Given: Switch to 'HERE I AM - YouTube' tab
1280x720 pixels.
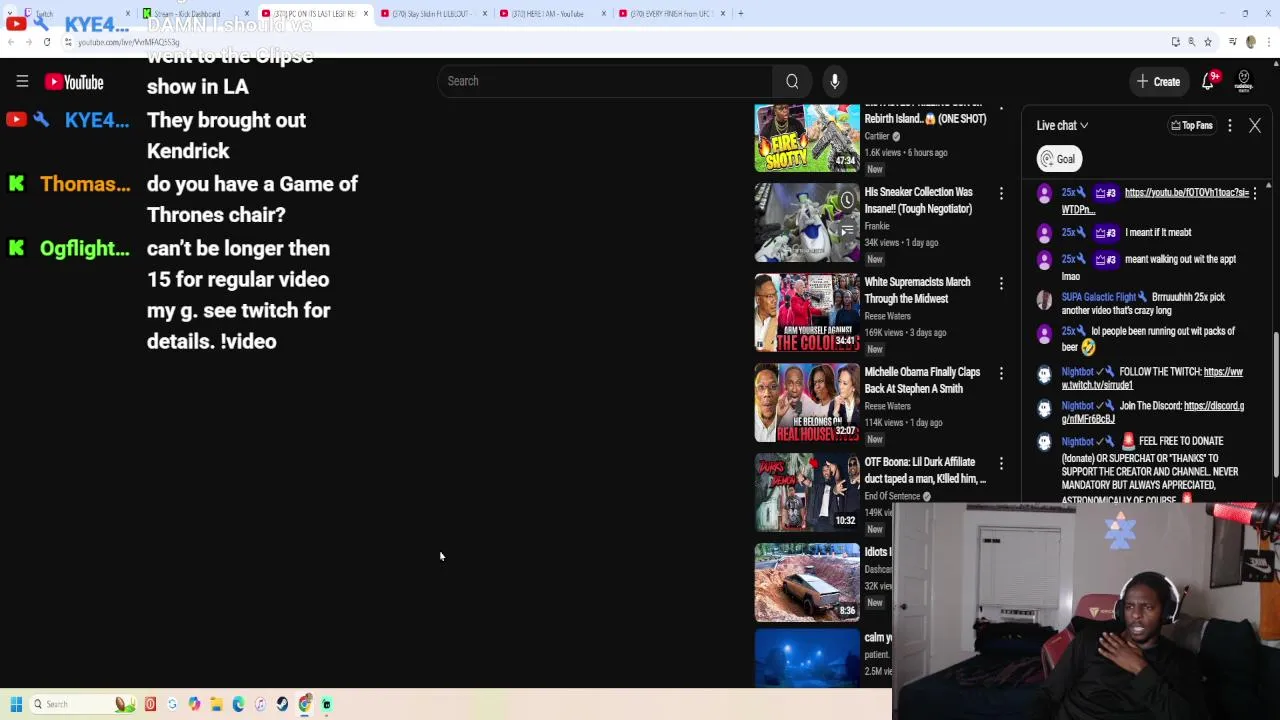Looking at the screenshot, I should [x=551, y=13].
